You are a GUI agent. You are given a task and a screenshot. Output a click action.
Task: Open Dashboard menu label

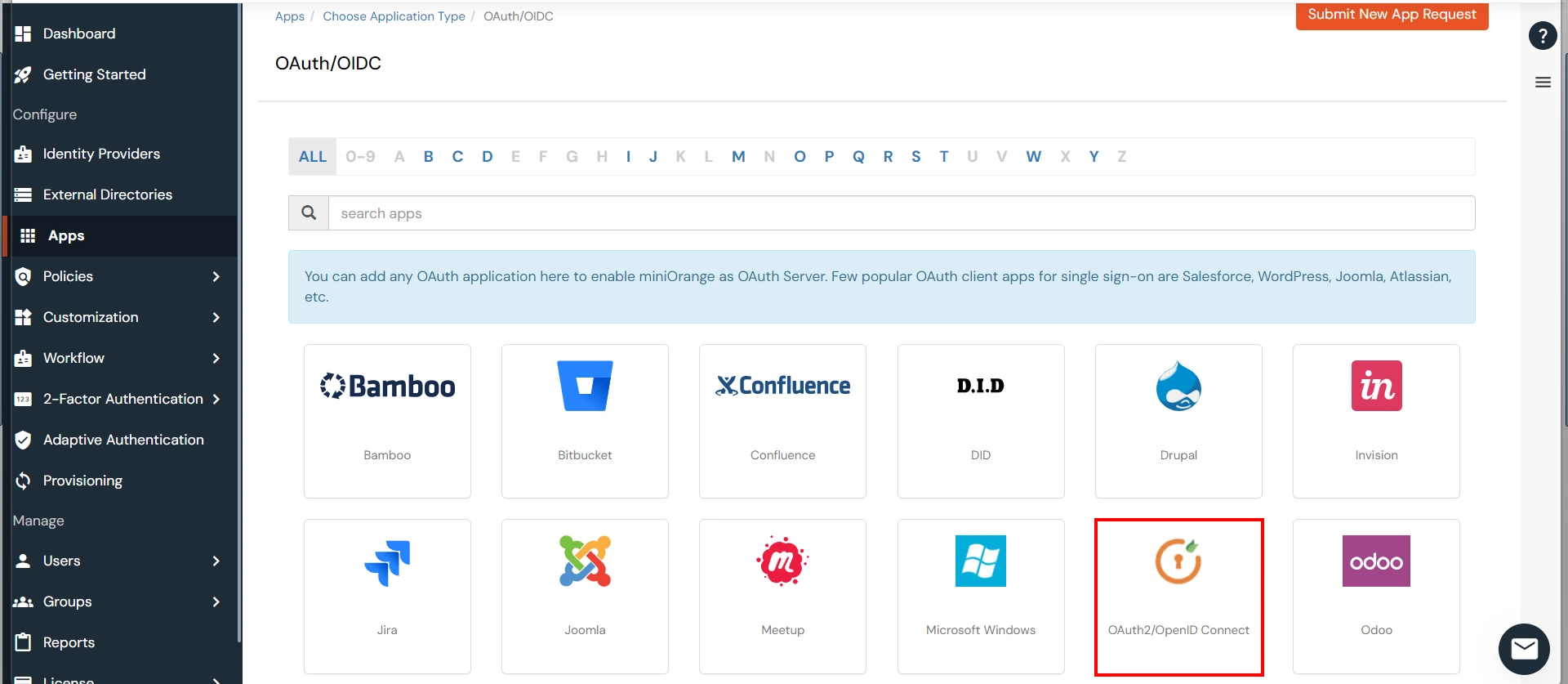tap(79, 34)
